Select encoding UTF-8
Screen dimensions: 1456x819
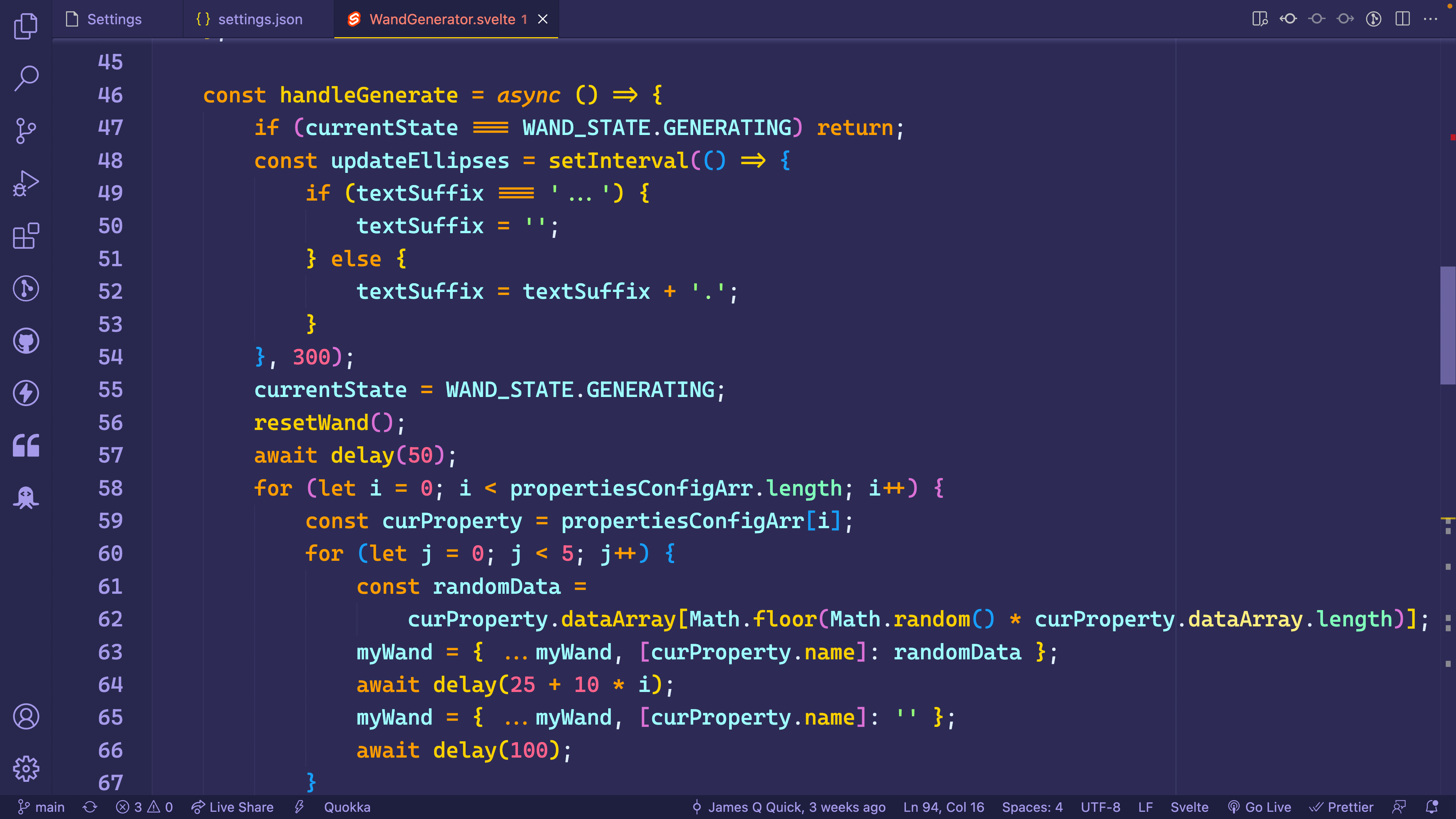click(1100, 807)
